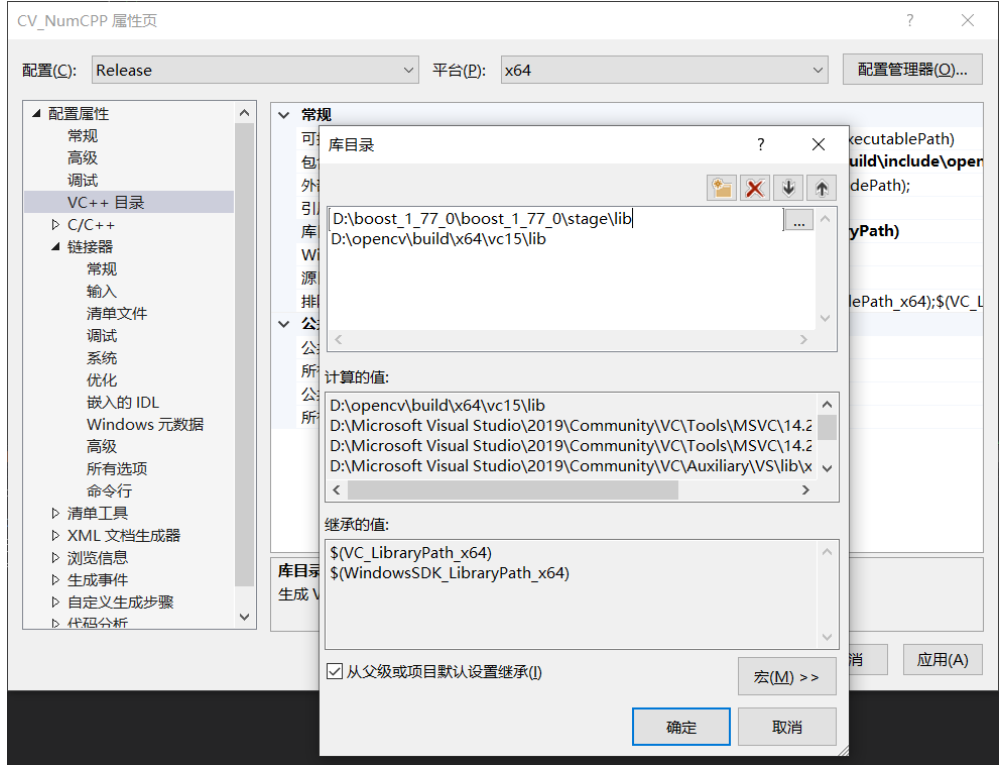Screen dimensions: 1004x776
Task: Open 配置管理器(O)...
Action: pyautogui.click(x=911, y=69)
